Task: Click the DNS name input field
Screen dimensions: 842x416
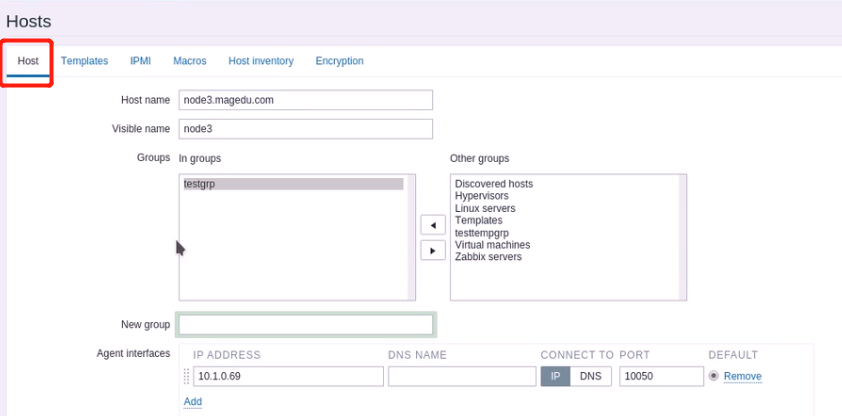Action: pyautogui.click(x=462, y=376)
